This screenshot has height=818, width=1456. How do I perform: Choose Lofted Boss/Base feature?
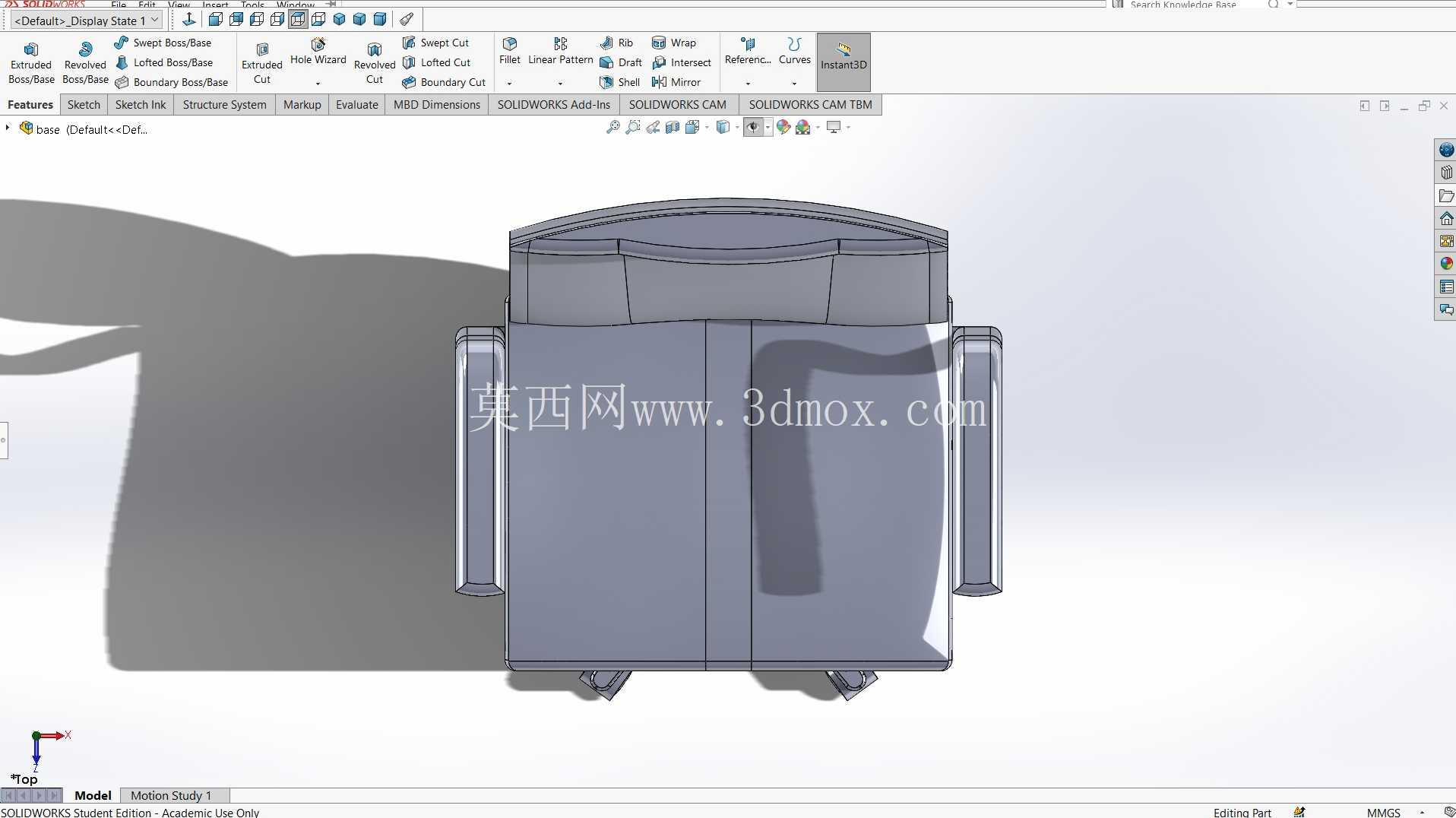click(163, 62)
